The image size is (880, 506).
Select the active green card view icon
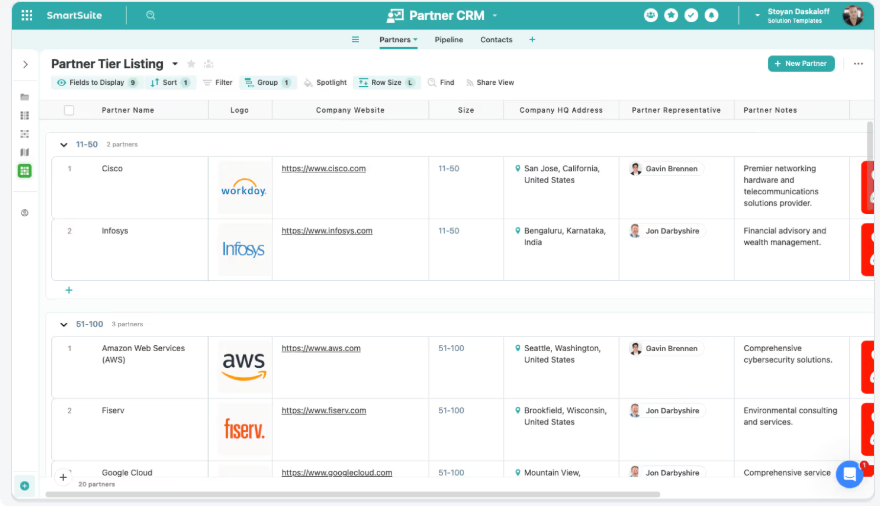(25, 171)
